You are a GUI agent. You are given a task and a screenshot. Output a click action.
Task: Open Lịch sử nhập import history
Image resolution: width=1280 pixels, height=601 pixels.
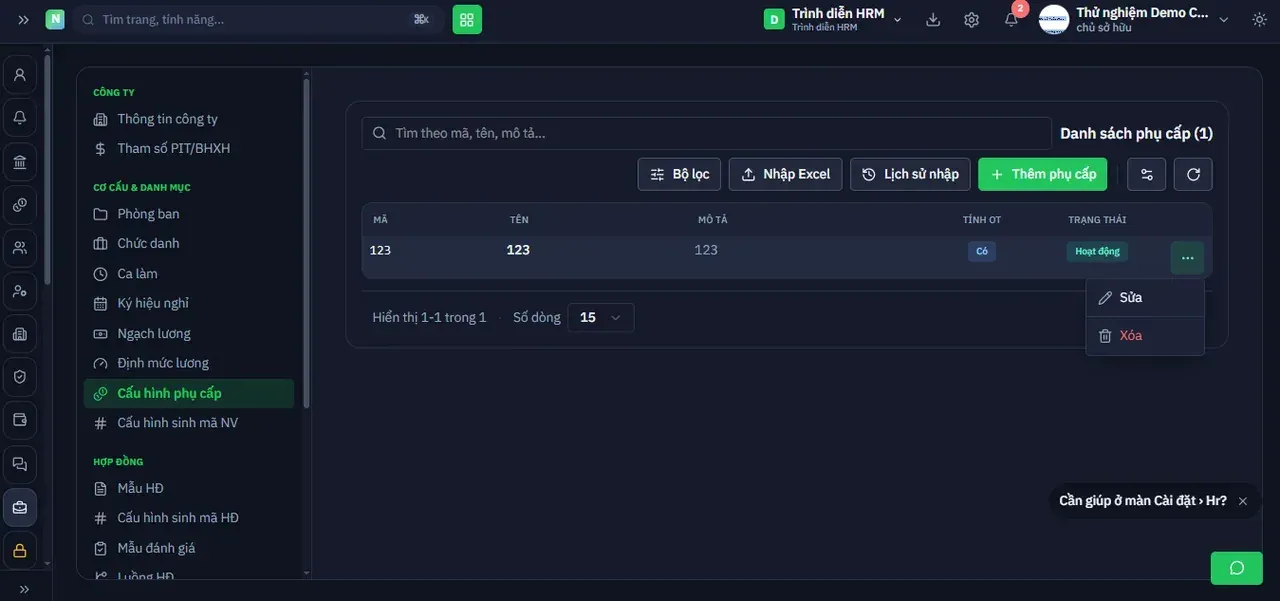(910, 174)
